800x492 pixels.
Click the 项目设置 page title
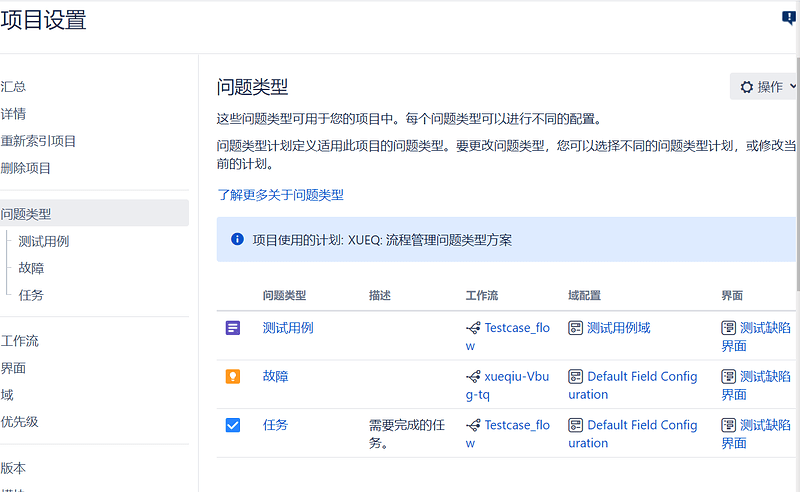[43, 20]
